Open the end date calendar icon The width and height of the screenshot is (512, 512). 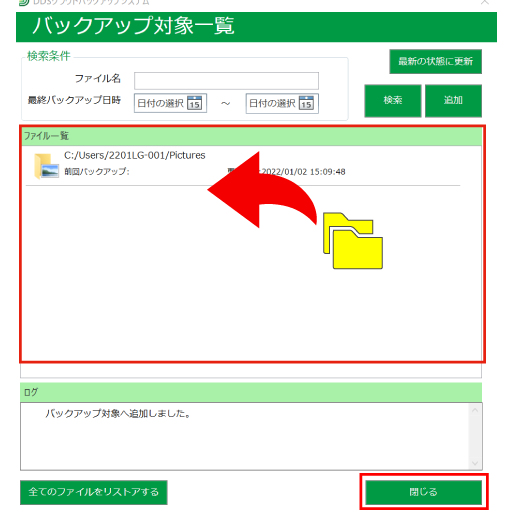[306, 103]
